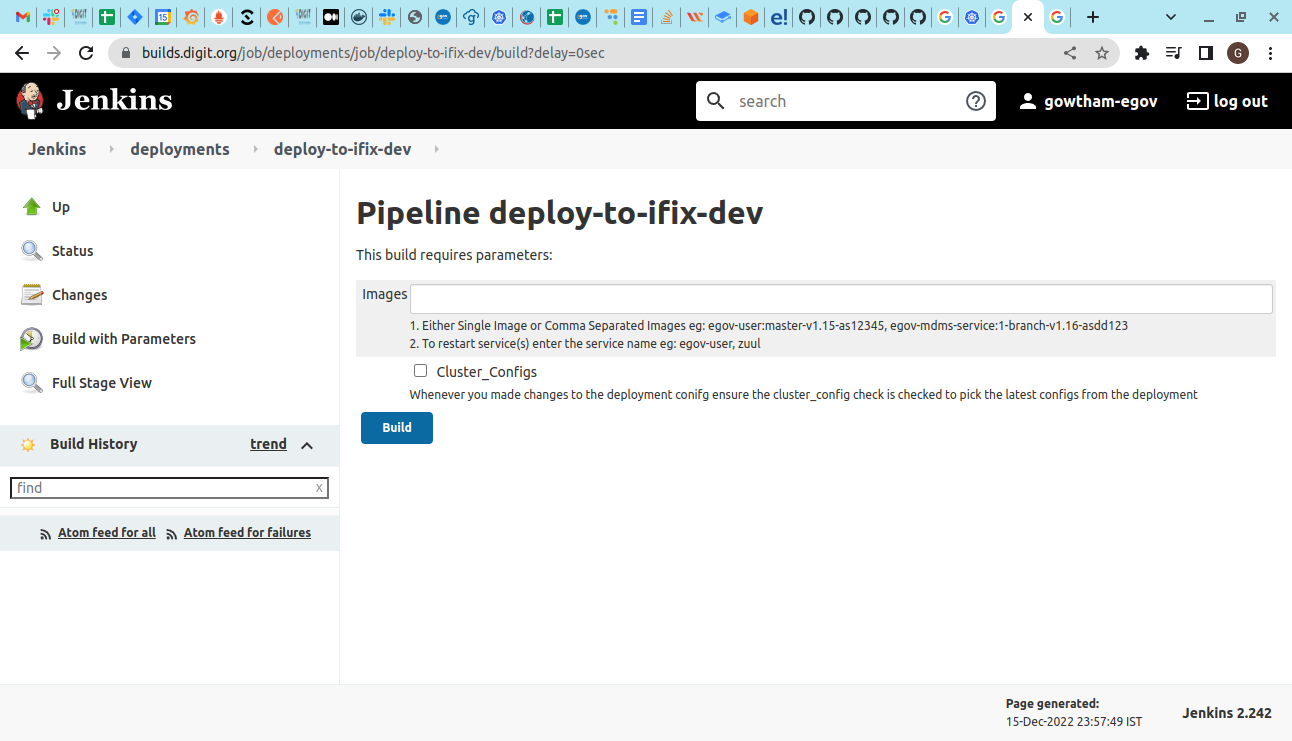Open Full Stage View magnifier icon
The height and width of the screenshot is (741, 1292).
point(32,383)
